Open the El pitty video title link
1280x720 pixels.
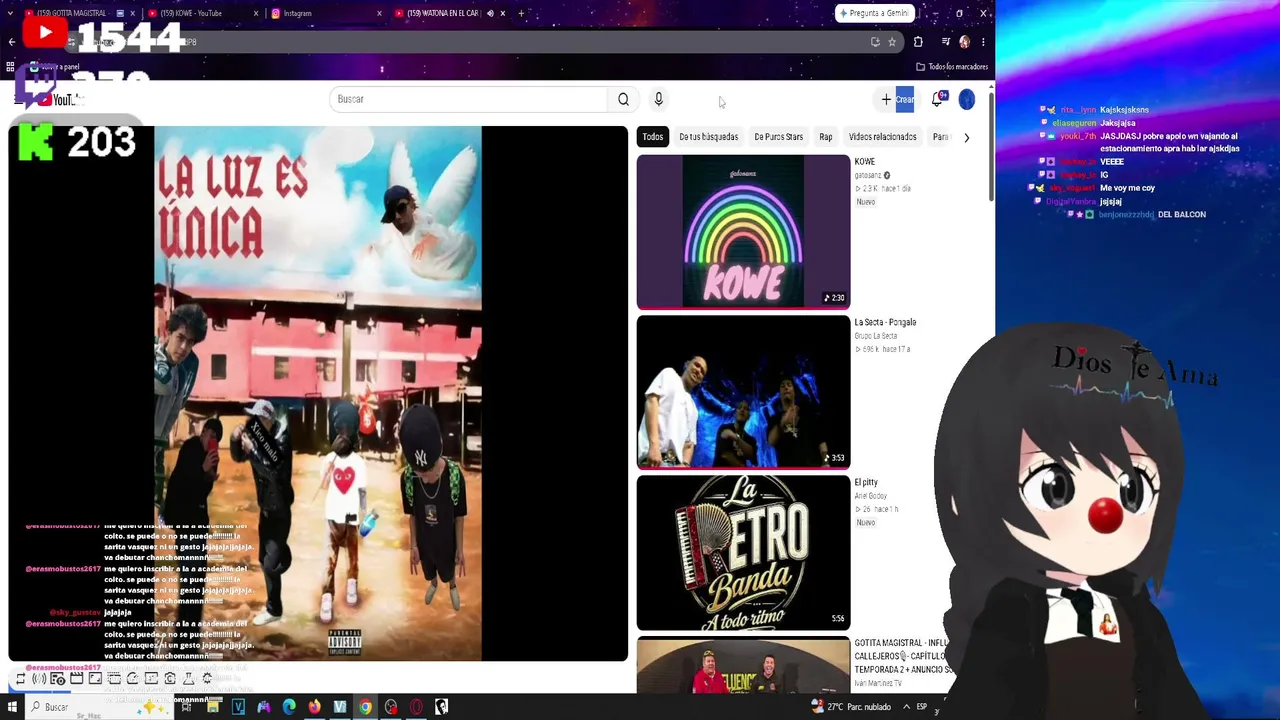[x=866, y=482]
